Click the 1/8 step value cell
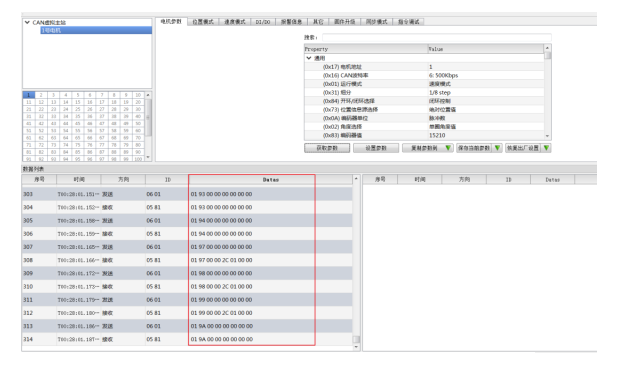The height and width of the screenshot is (370, 631). click(485, 92)
